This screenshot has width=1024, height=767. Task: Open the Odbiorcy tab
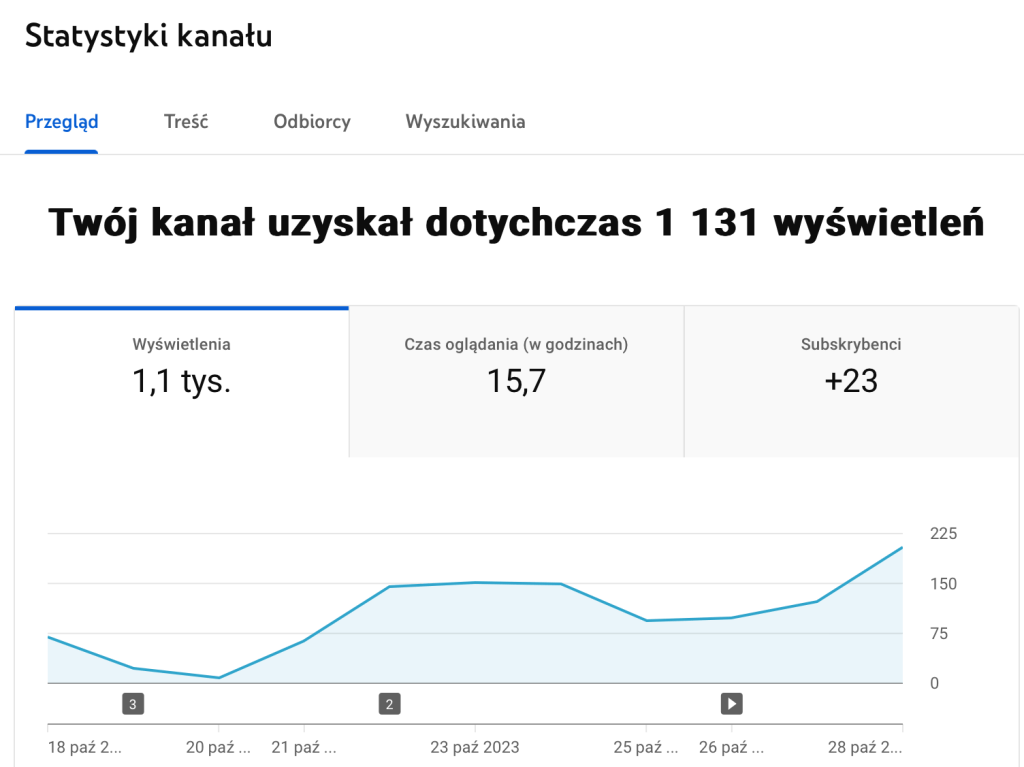pyautogui.click(x=312, y=122)
